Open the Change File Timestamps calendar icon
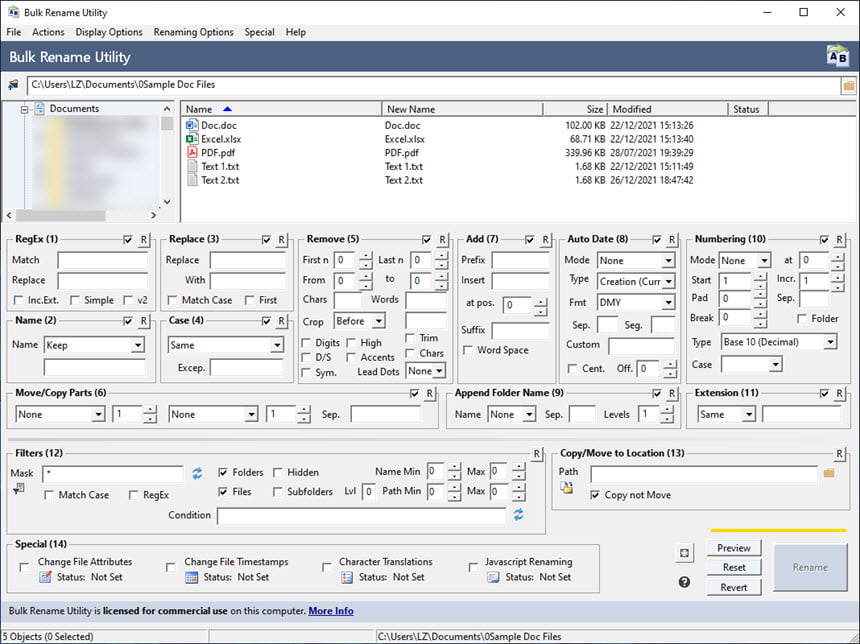The height and width of the screenshot is (644, 860). [x=191, y=577]
